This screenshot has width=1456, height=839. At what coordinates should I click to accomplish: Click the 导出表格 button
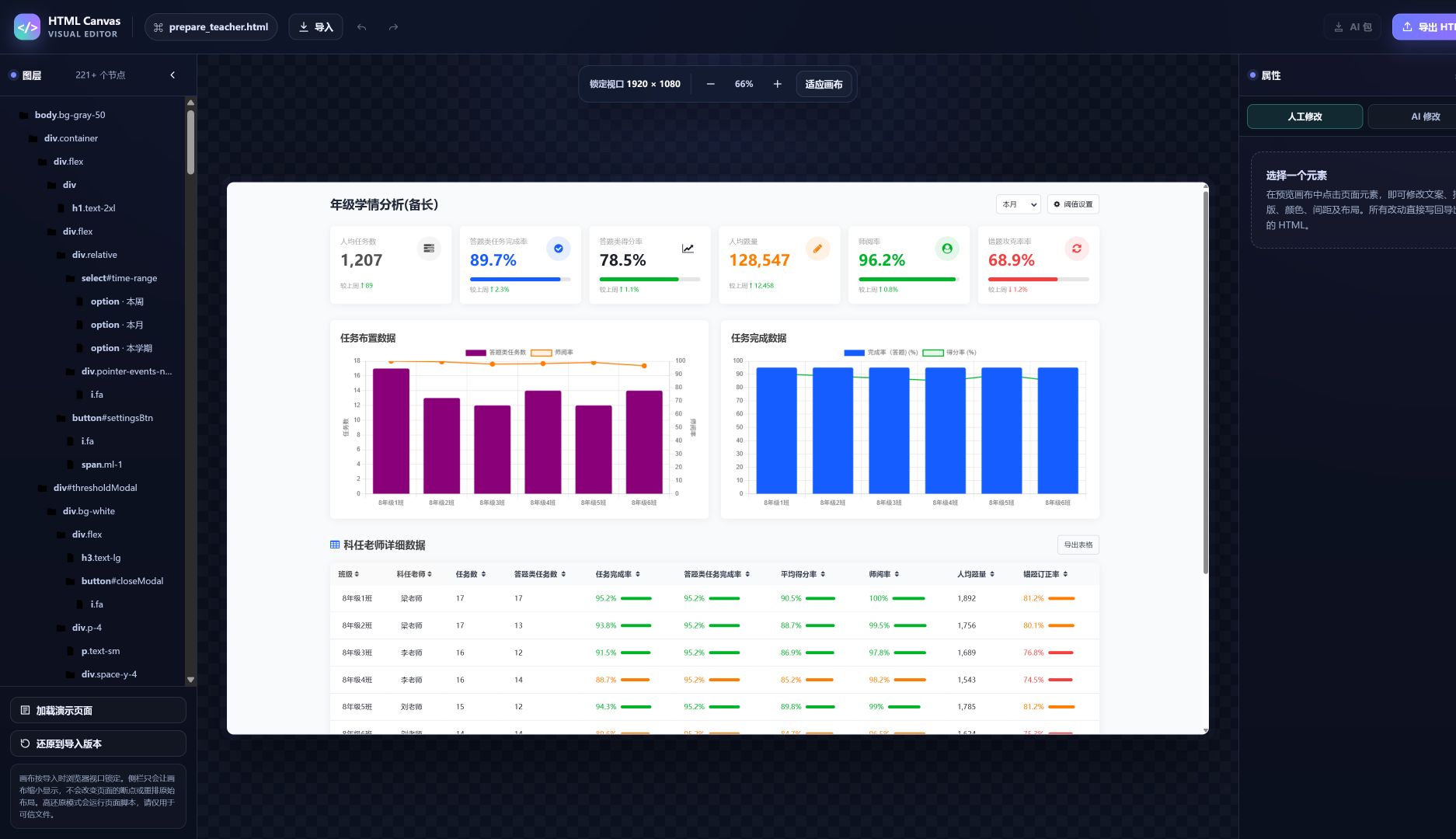(1078, 545)
